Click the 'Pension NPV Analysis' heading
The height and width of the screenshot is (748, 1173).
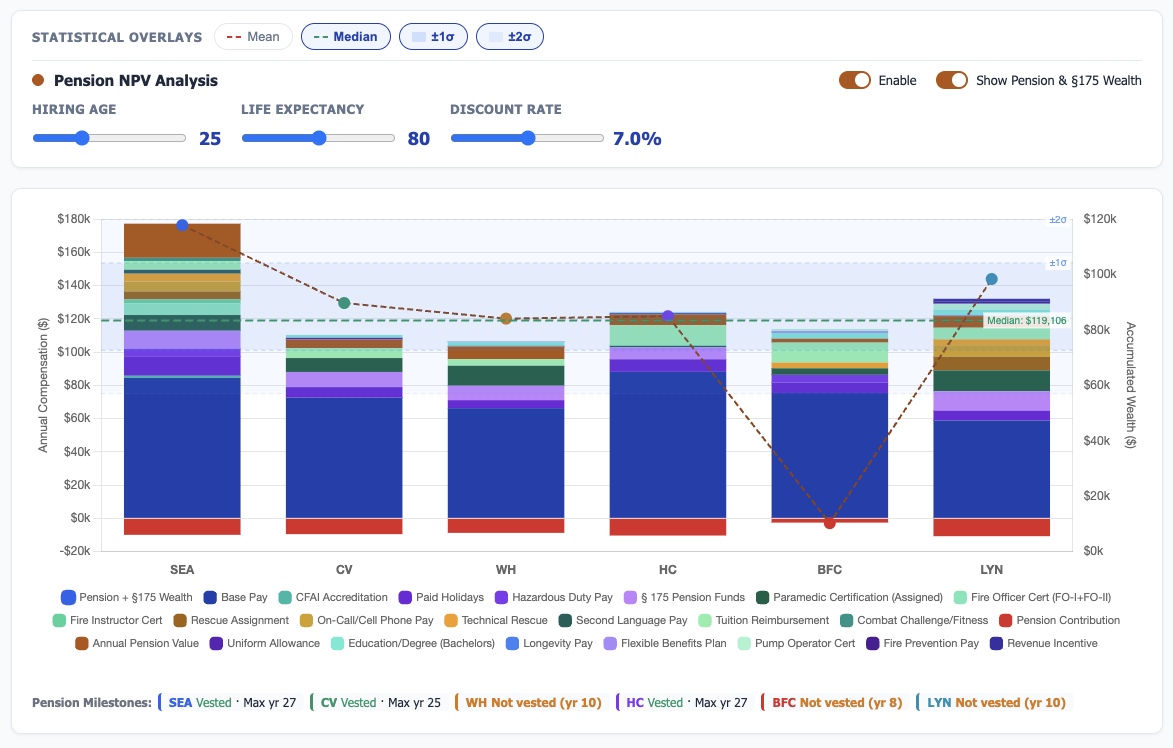pos(135,81)
